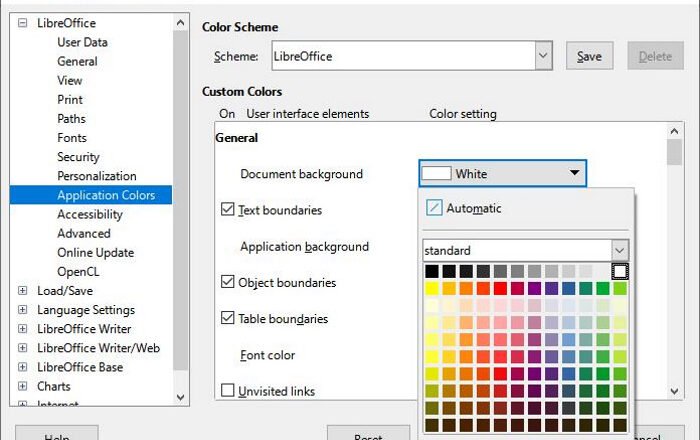Select the Paths option page
This screenshot has width=700, height=440.
pyautogui.click(x=71, y=119)
